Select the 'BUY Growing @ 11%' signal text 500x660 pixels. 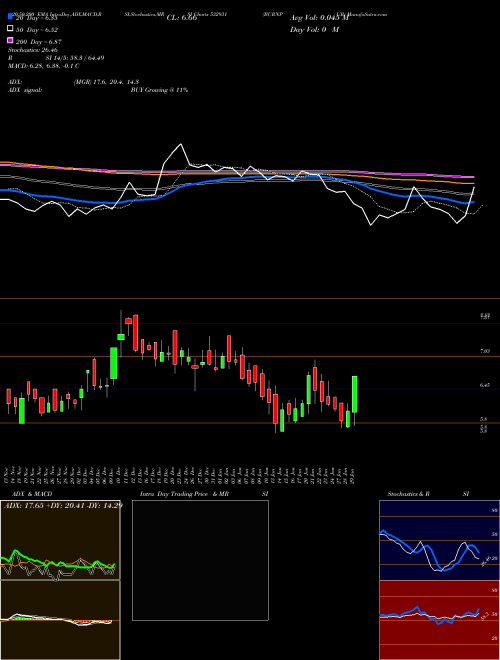pyautogui.click(x=159, y=90)
